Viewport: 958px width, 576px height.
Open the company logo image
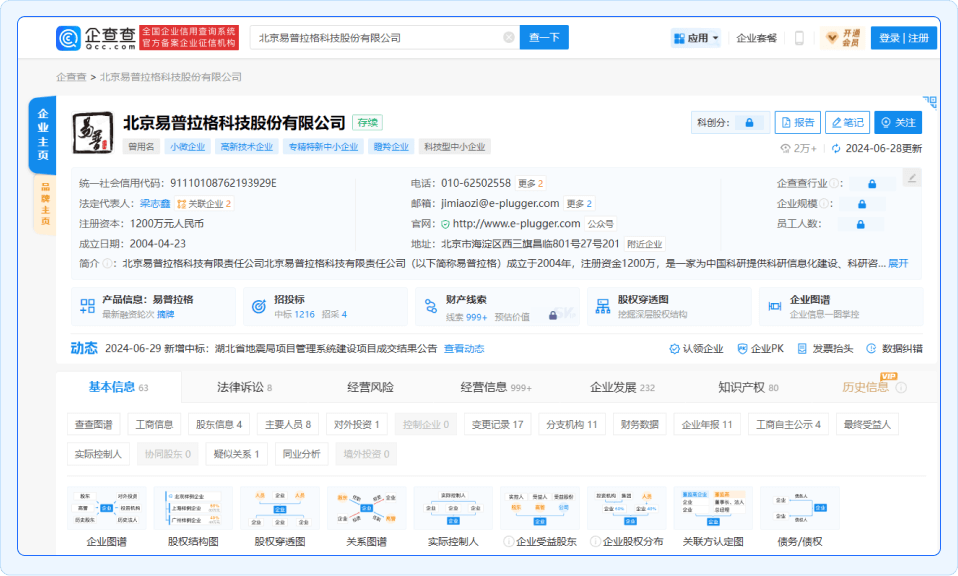pyautogui.click(x=93, y=133)
